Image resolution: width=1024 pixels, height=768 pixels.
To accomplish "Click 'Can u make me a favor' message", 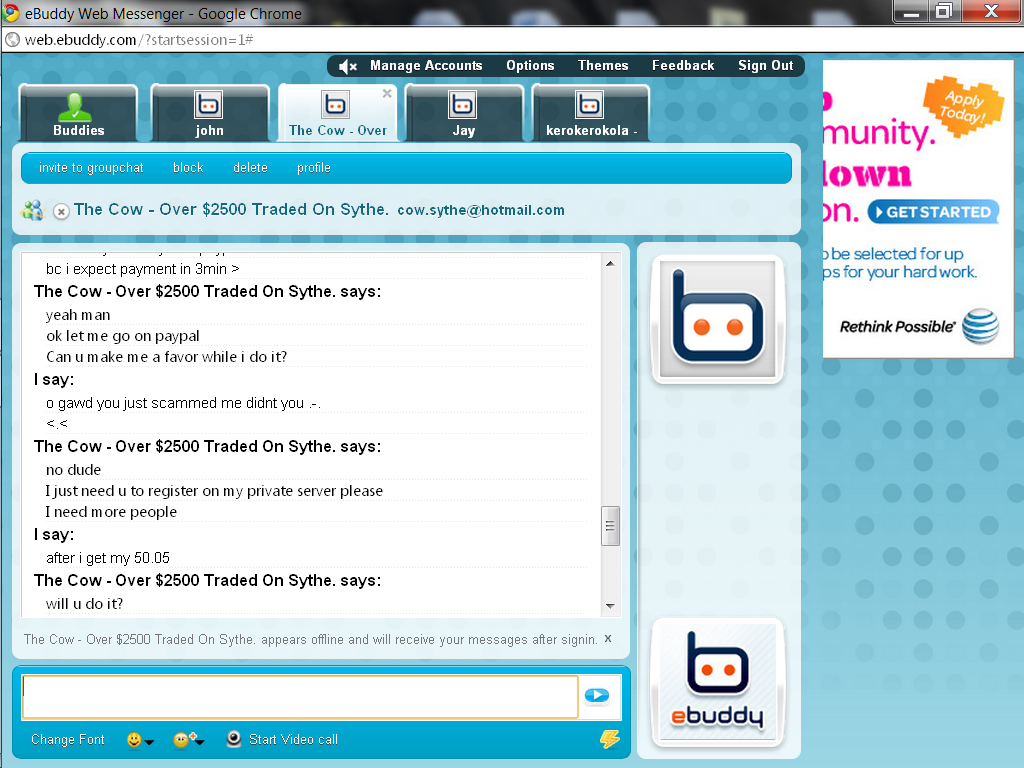I will coord(167,357).
